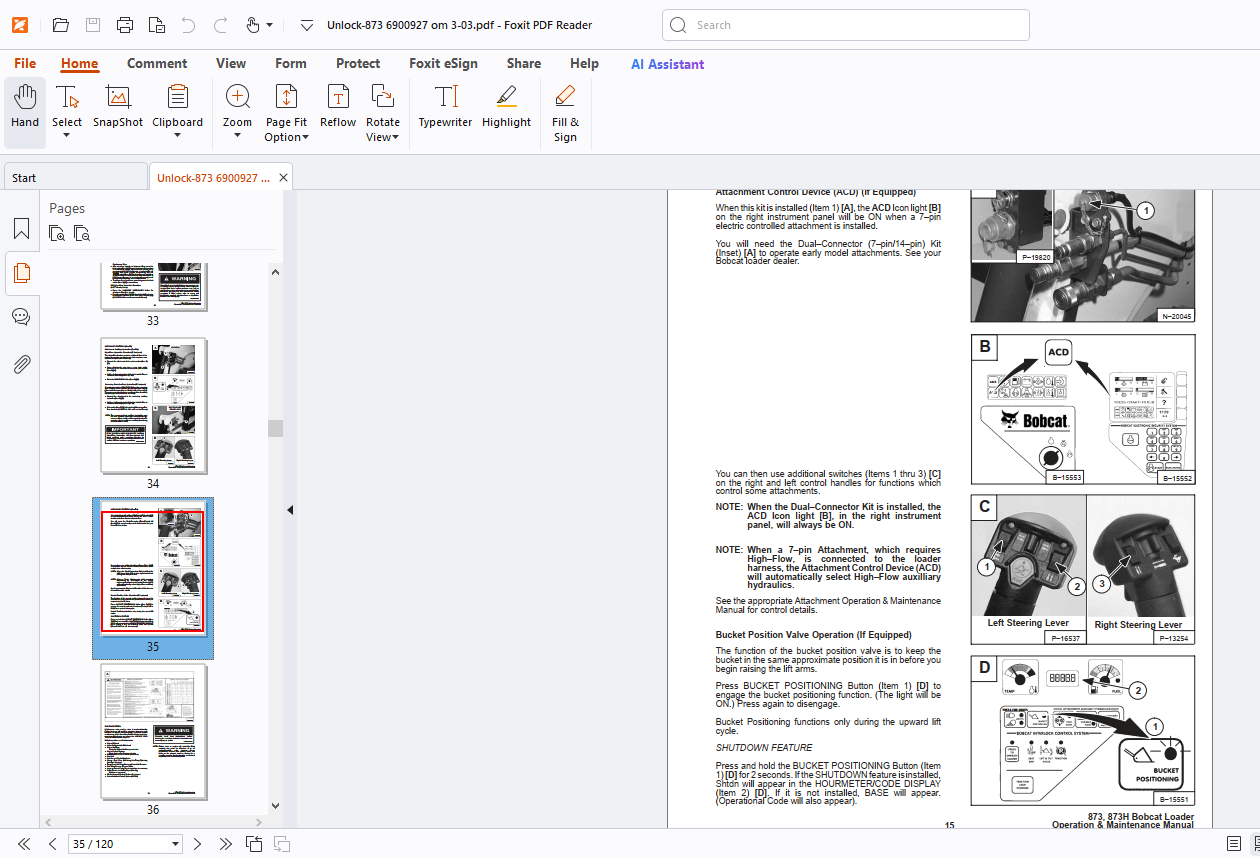Click the page number field 35 / 120
The width and height of the screenshot is (1260, 858).
[118, 844]
